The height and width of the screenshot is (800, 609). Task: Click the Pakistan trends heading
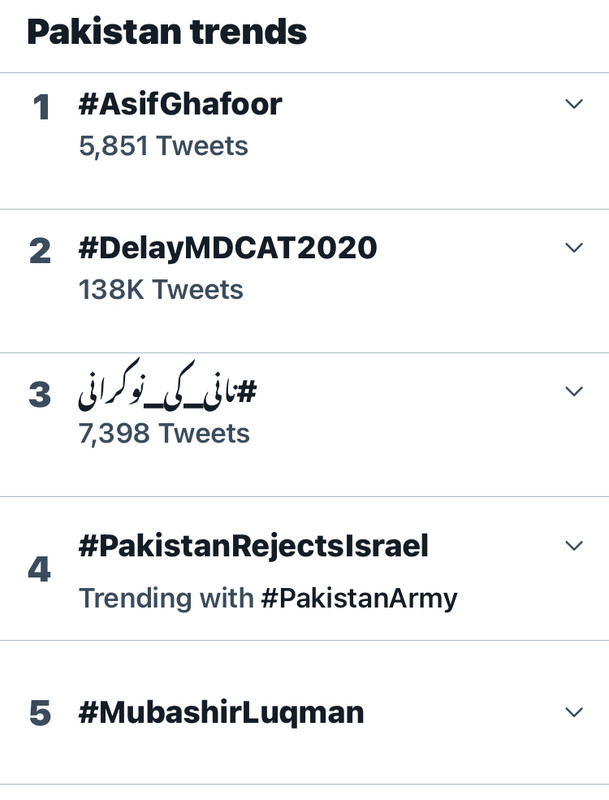click(167, 32)
